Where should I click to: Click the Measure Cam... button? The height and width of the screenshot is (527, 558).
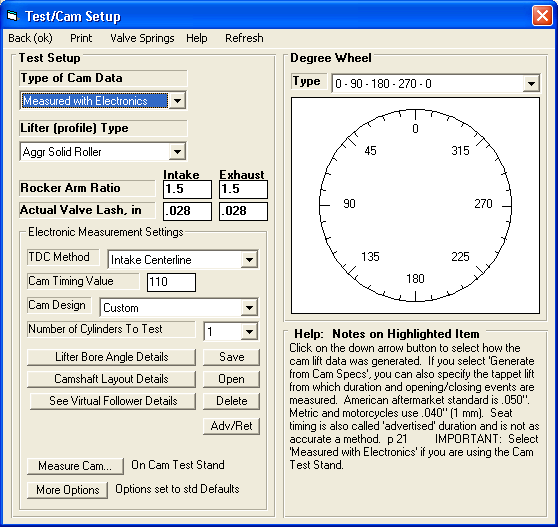[75, 466]
